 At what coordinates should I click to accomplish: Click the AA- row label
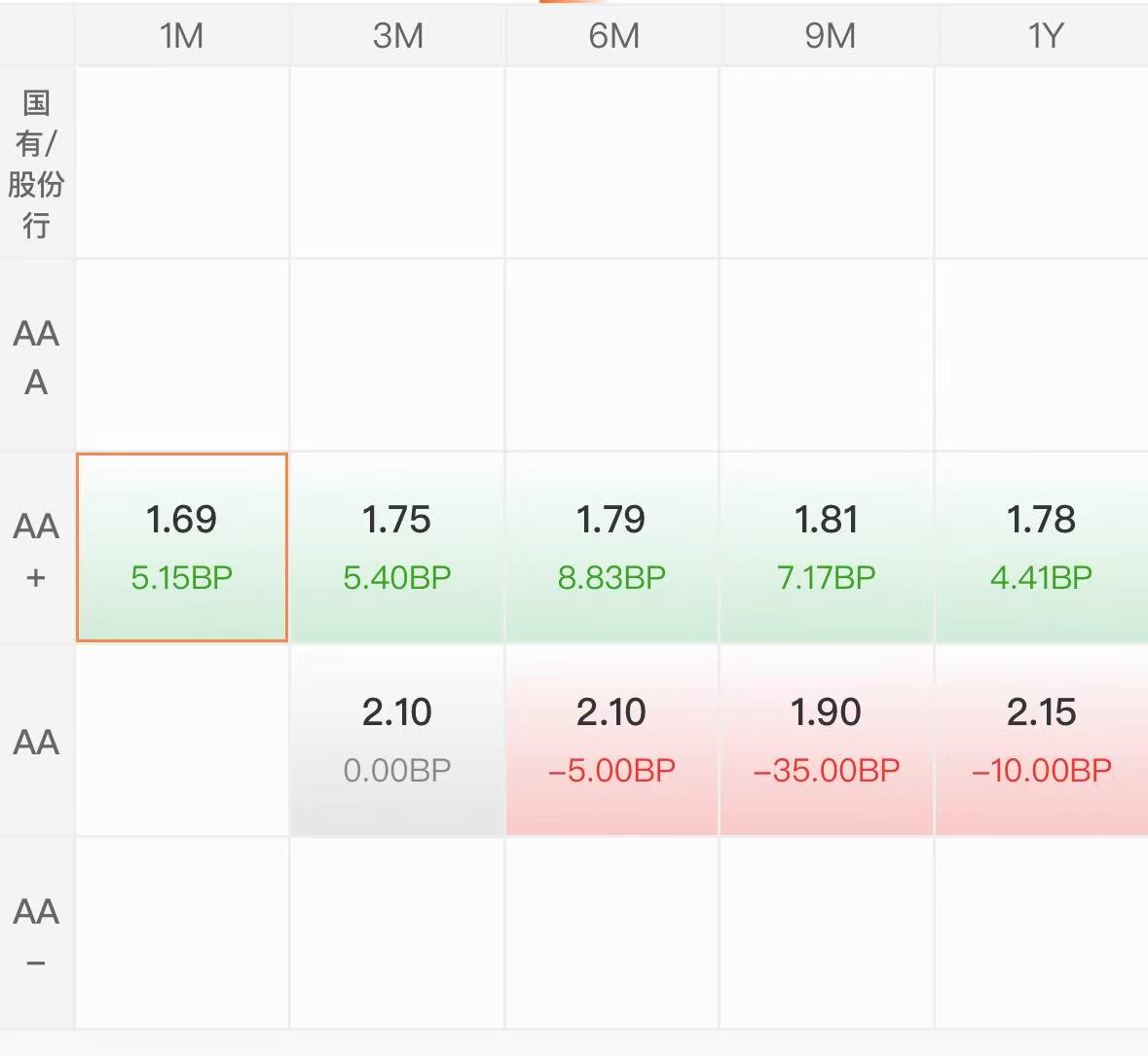pos(36,934)
